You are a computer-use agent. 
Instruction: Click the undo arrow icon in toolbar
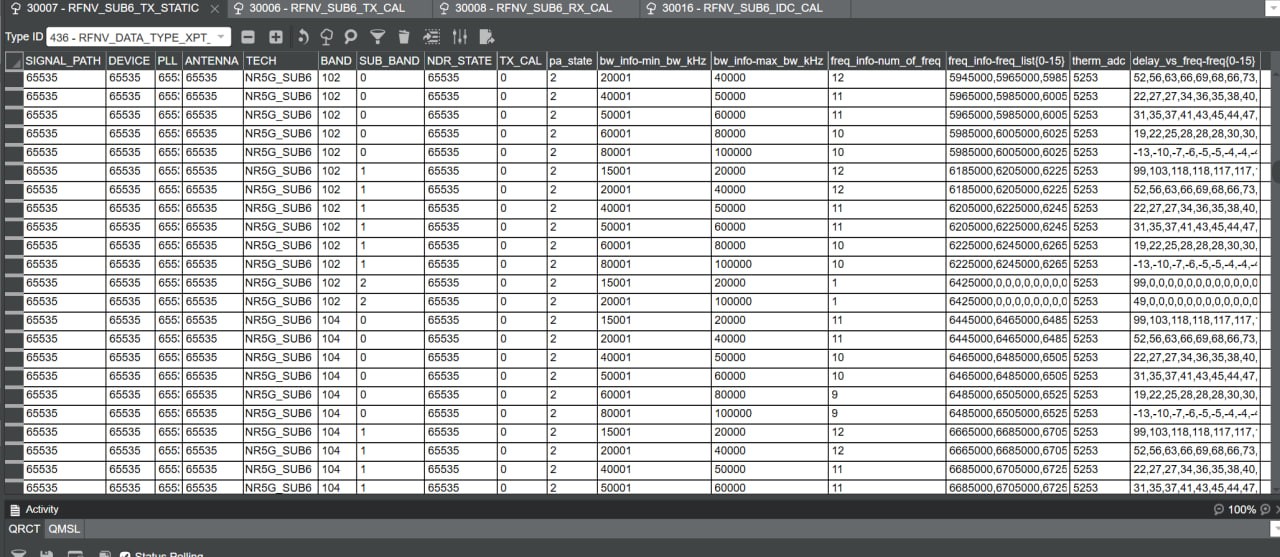click(303, 37)
